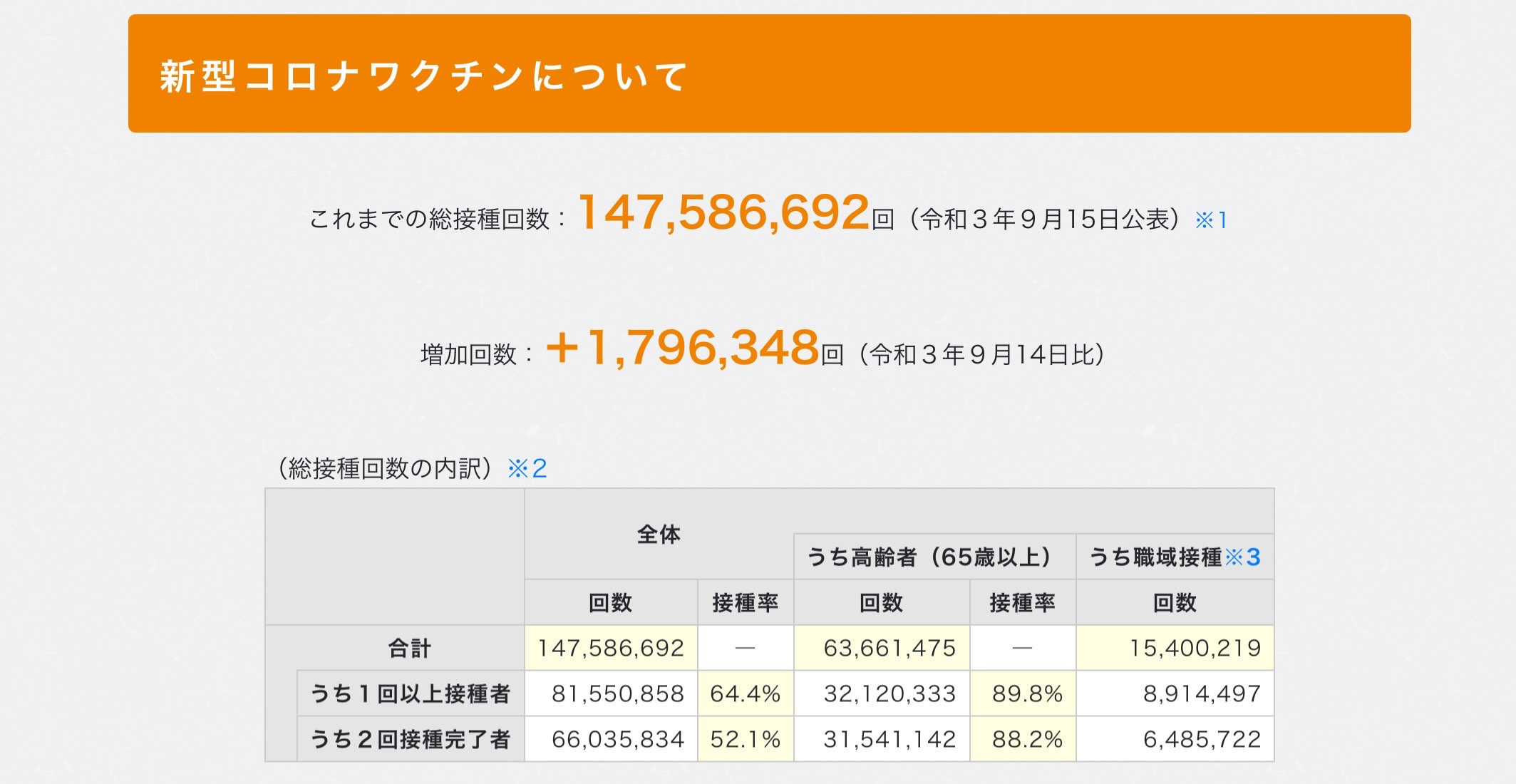1516x784 pixels.
Task: Click the うち2回接種完了者 row label
Action: coord(411,739)
